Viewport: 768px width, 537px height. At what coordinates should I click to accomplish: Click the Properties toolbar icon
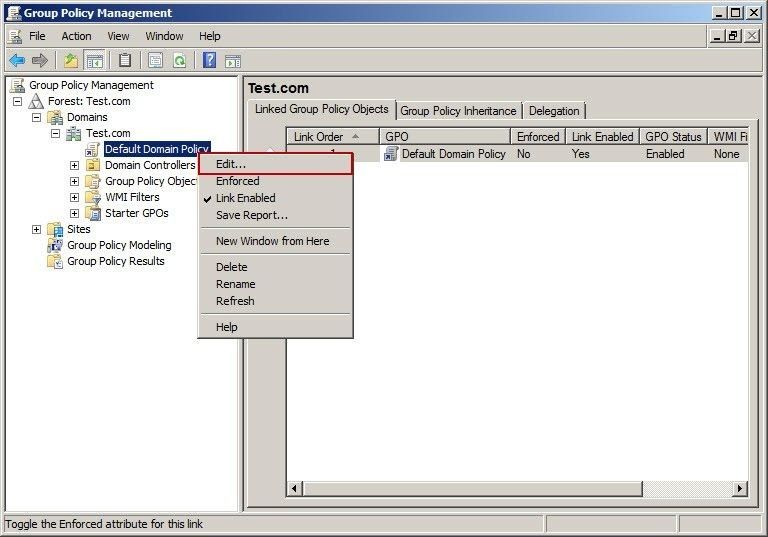pyautogui.click(x=155, y=61)
